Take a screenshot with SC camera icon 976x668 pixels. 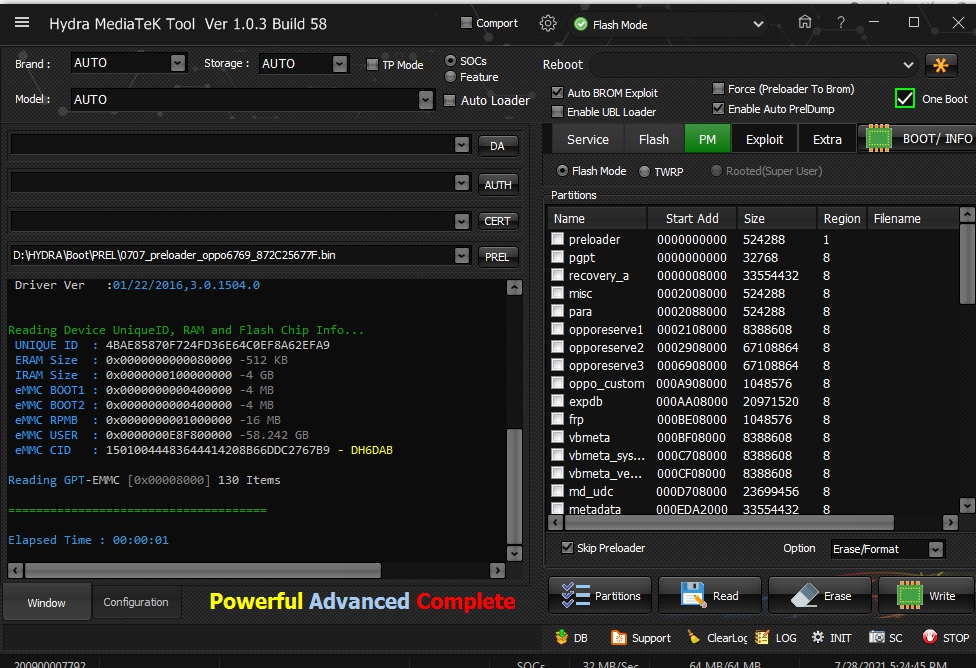tap(876, 637)
